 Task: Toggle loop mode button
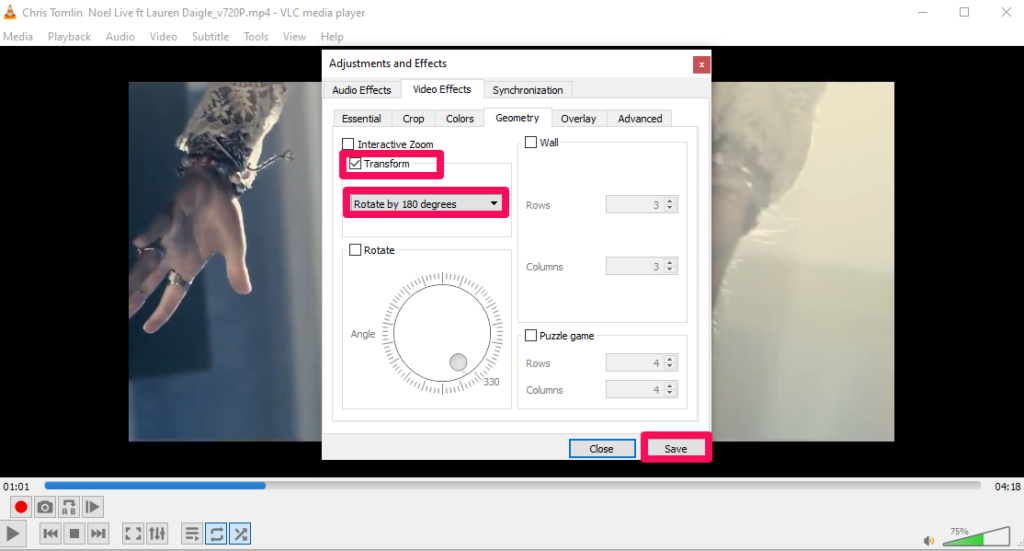point(216,533)
